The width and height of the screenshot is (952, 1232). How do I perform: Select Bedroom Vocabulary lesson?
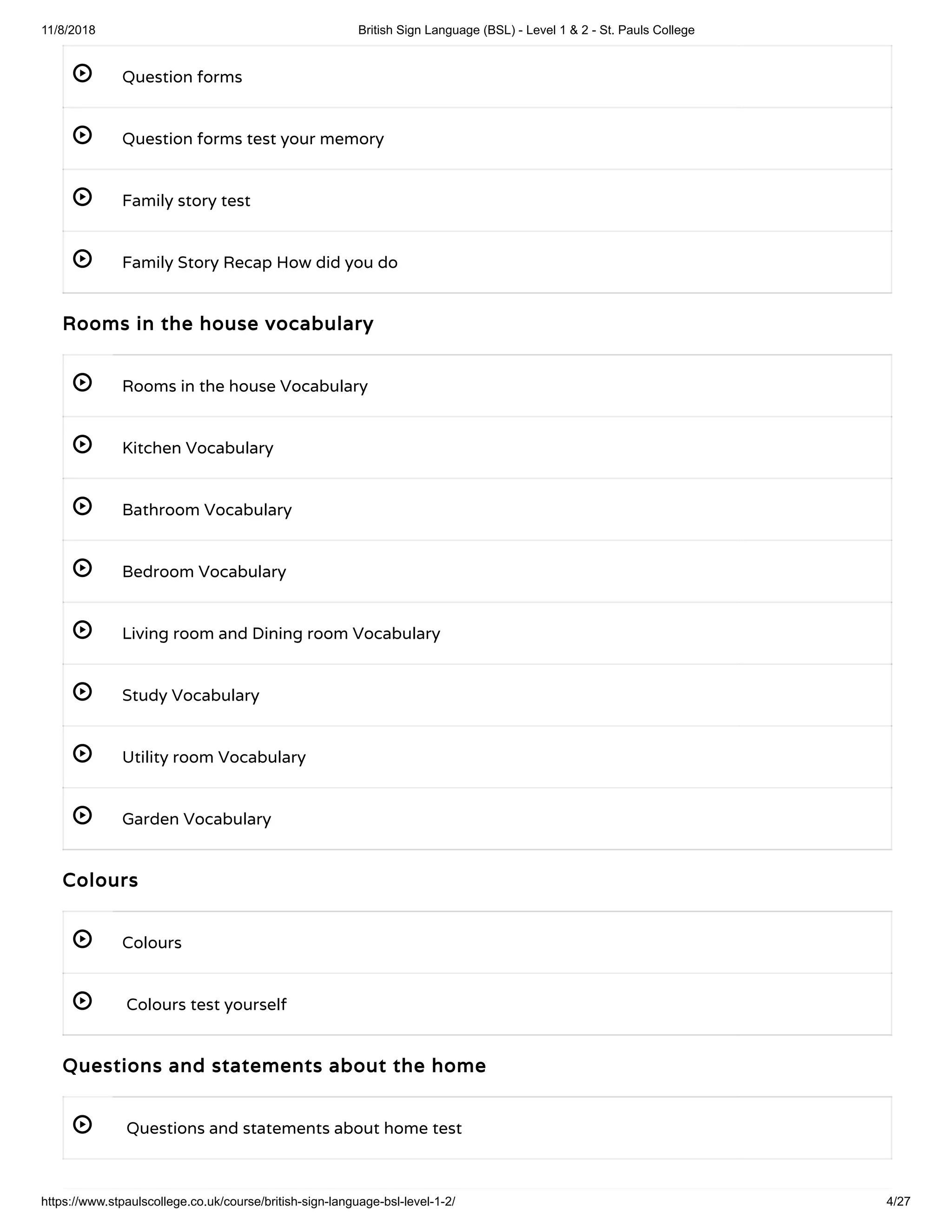pyautogui.click(x=204, y=571)
